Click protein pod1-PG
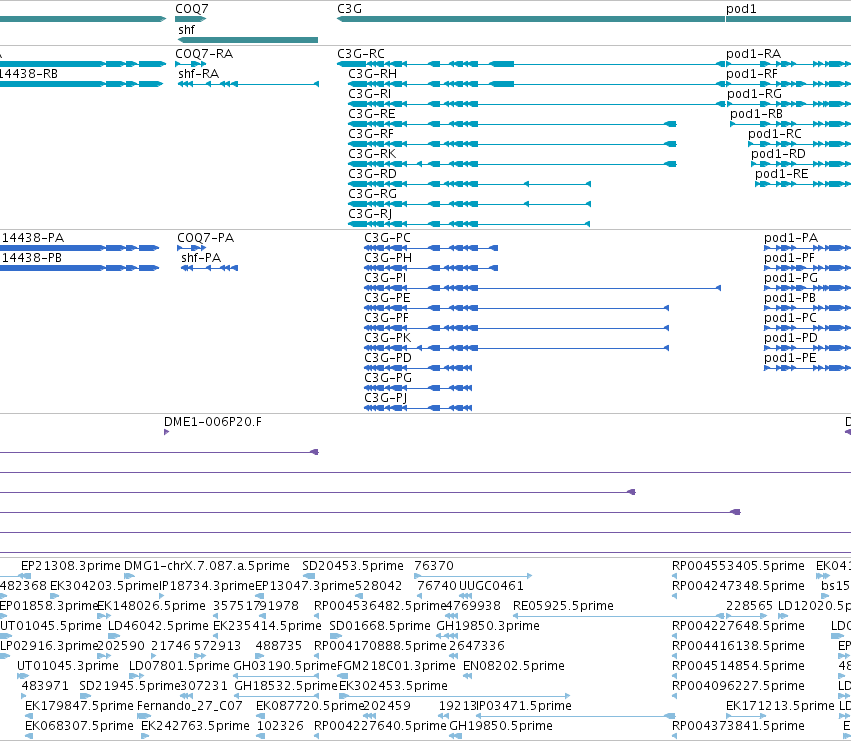851x741 pixels. tap(808, 288)
